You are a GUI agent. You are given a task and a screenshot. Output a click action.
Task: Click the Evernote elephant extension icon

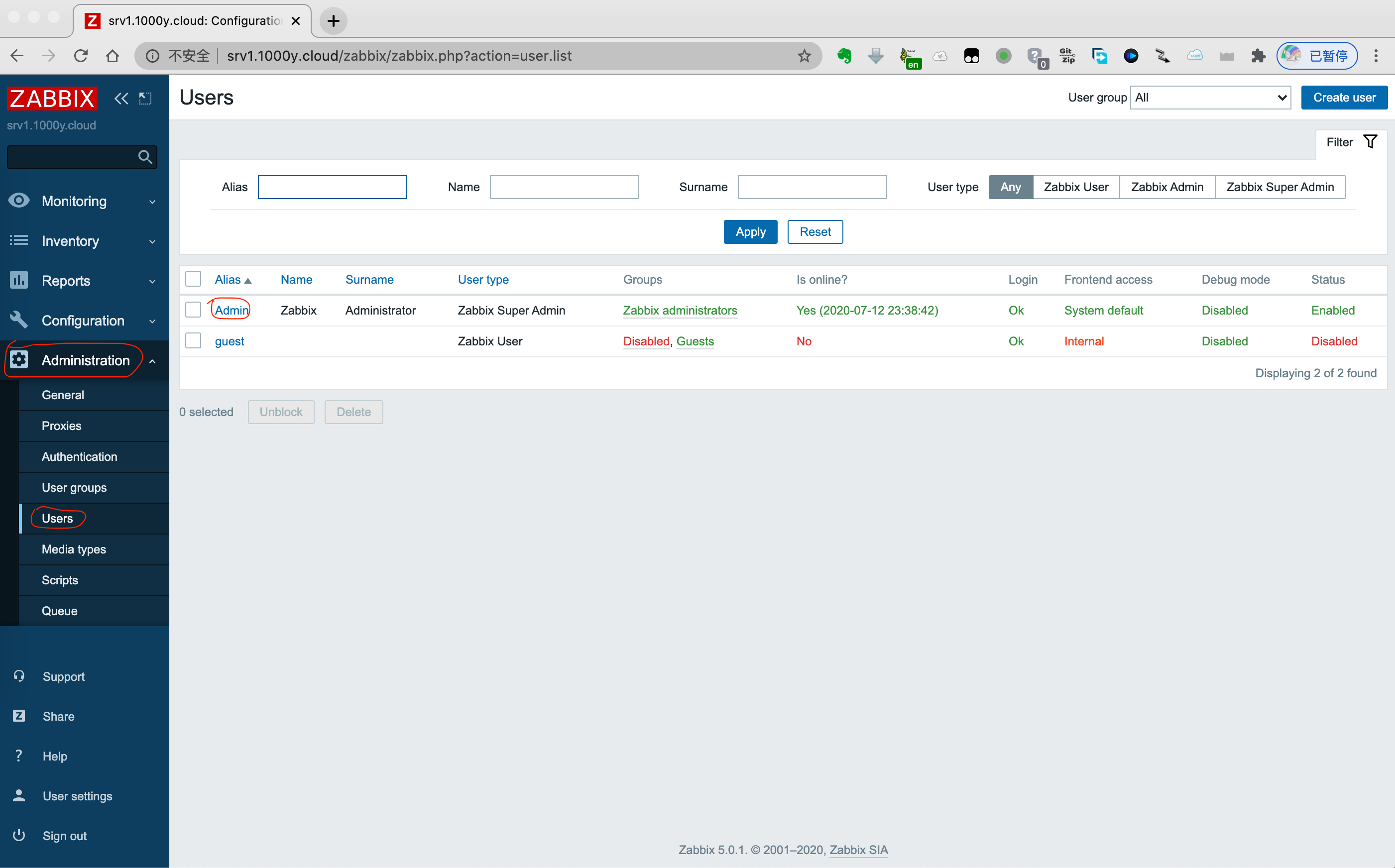[x=844, y=56]
